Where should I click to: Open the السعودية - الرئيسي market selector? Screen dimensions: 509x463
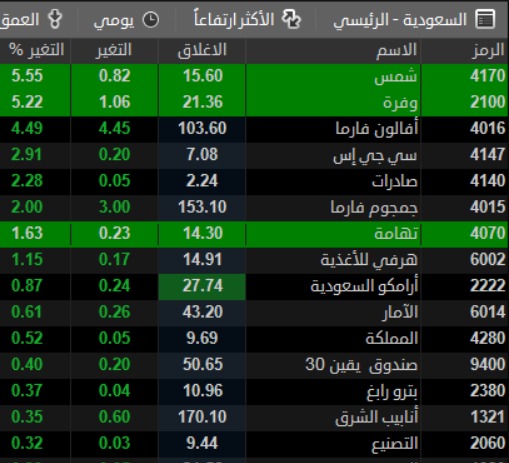400,20
